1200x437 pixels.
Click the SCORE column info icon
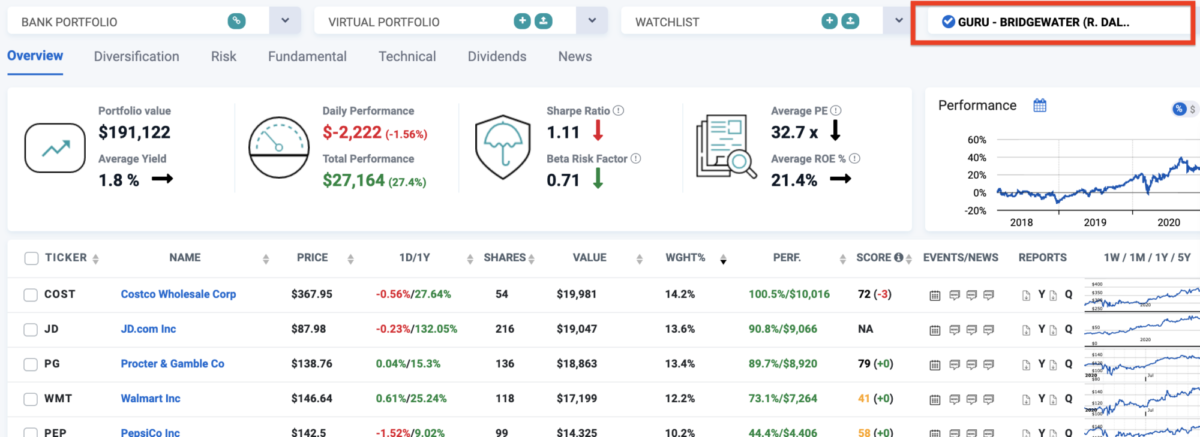point(899,258)
